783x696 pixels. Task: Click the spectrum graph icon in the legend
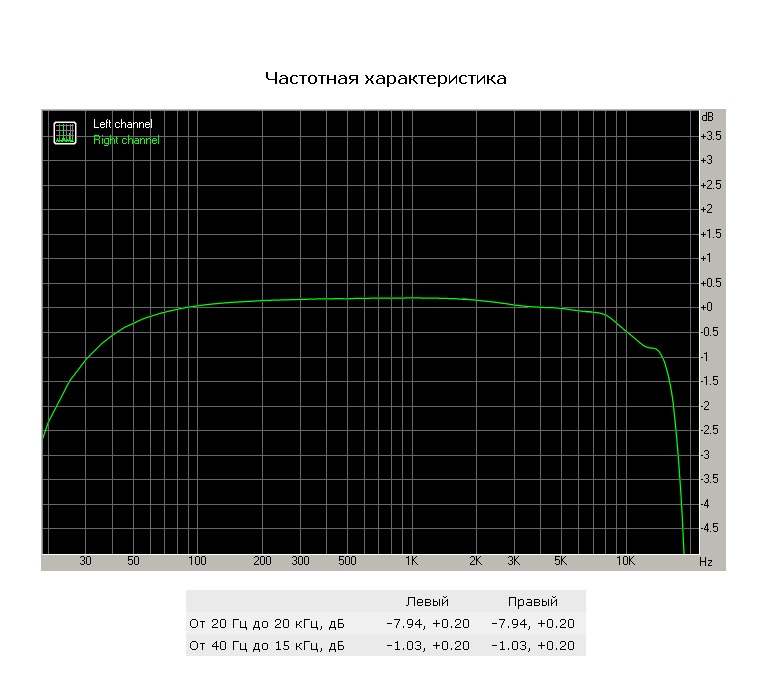[65, 133]
